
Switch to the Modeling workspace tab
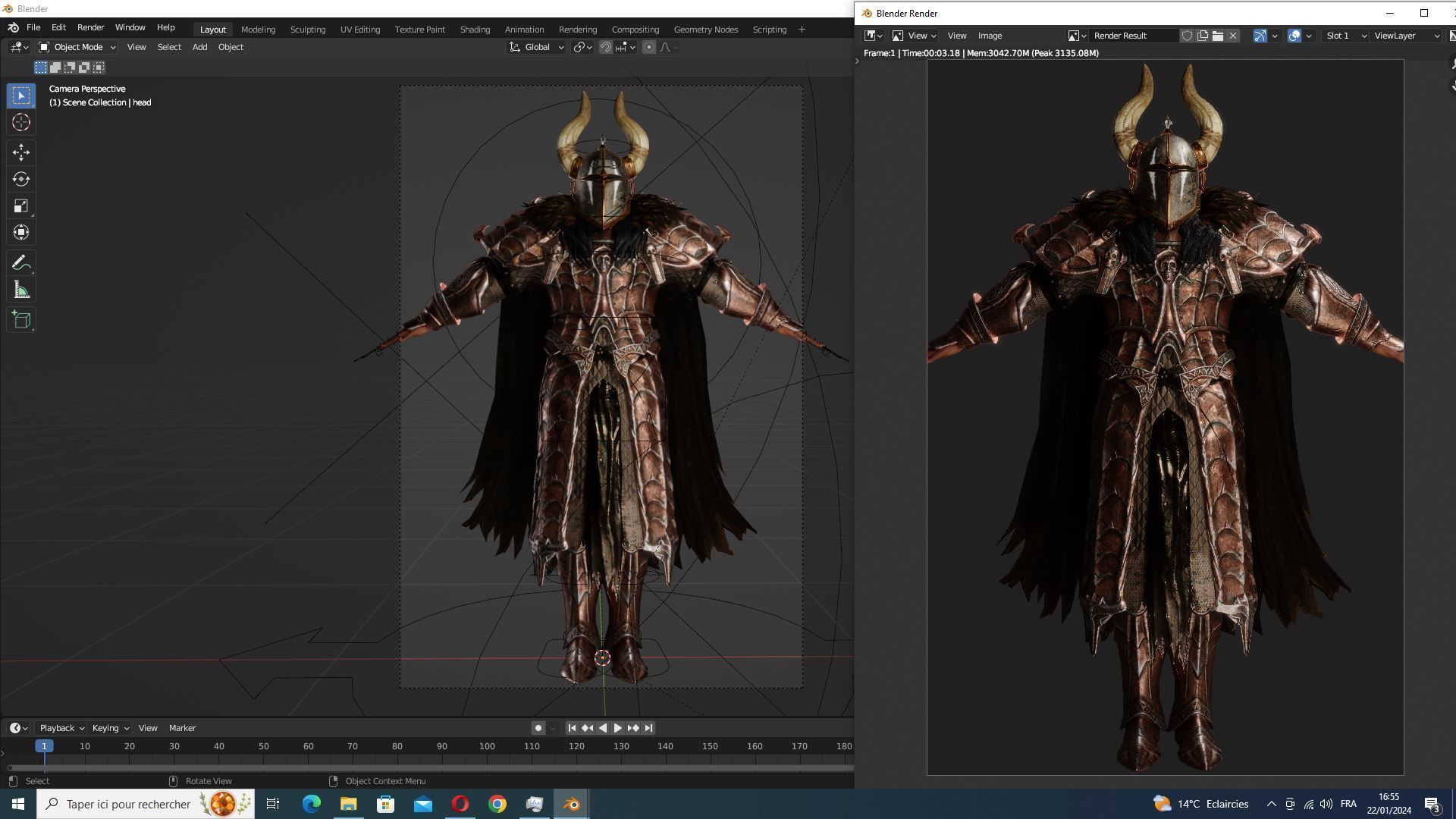coord(258,30)
